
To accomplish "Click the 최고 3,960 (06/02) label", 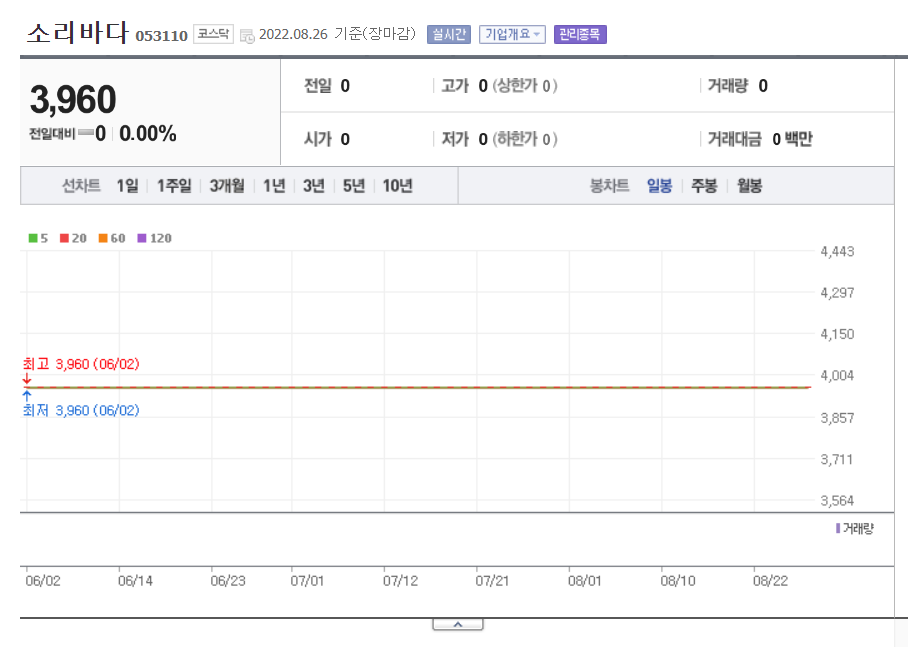I will [81, 364].
